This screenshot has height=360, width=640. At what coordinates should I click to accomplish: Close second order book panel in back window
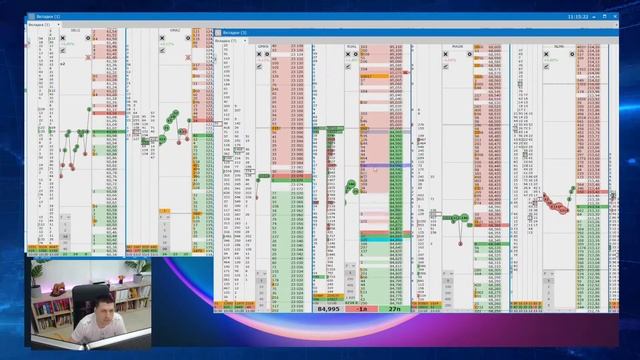point(162,38)
